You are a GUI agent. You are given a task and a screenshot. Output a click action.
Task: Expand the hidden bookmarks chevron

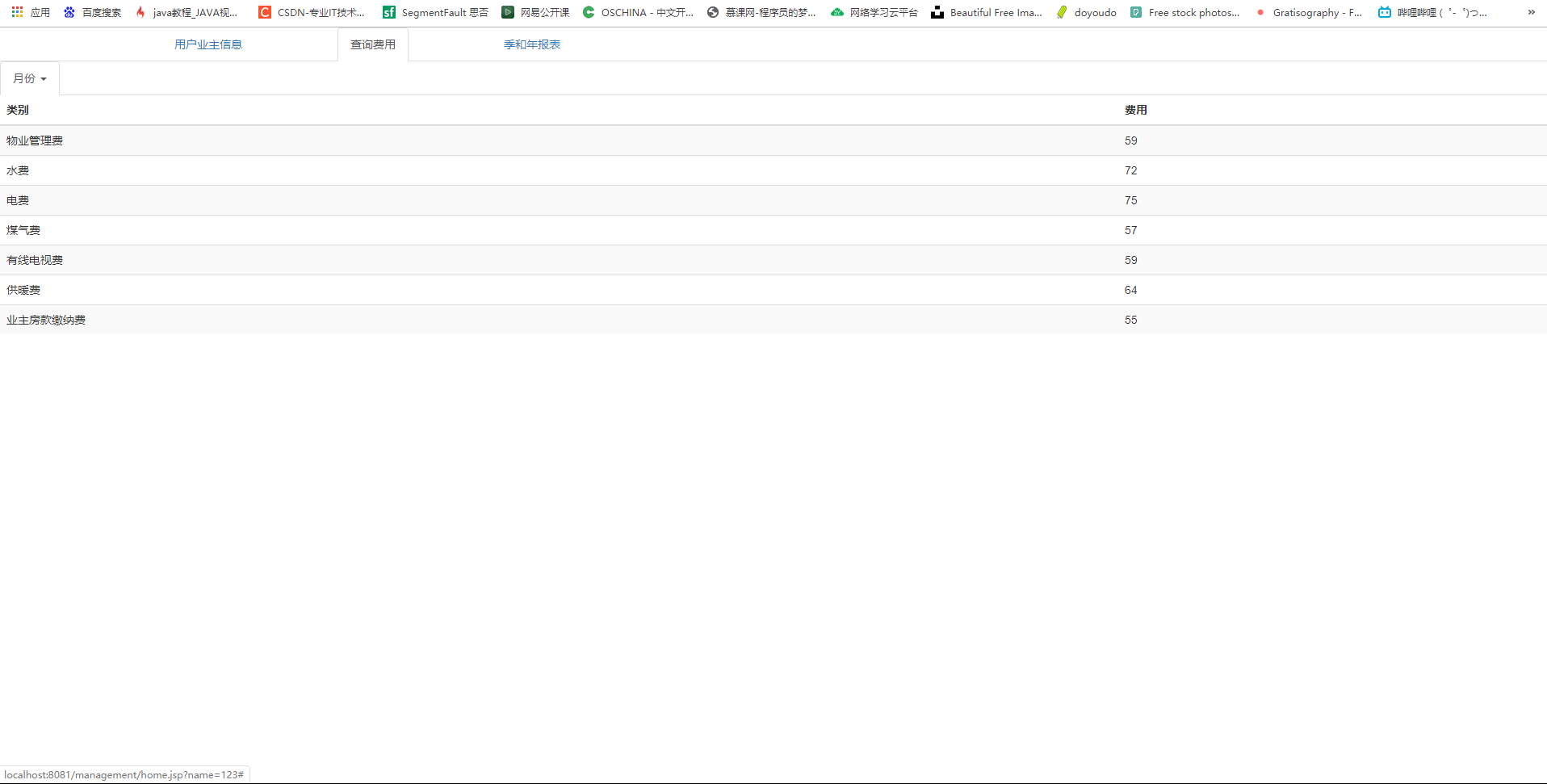[x=1532, y=12]
